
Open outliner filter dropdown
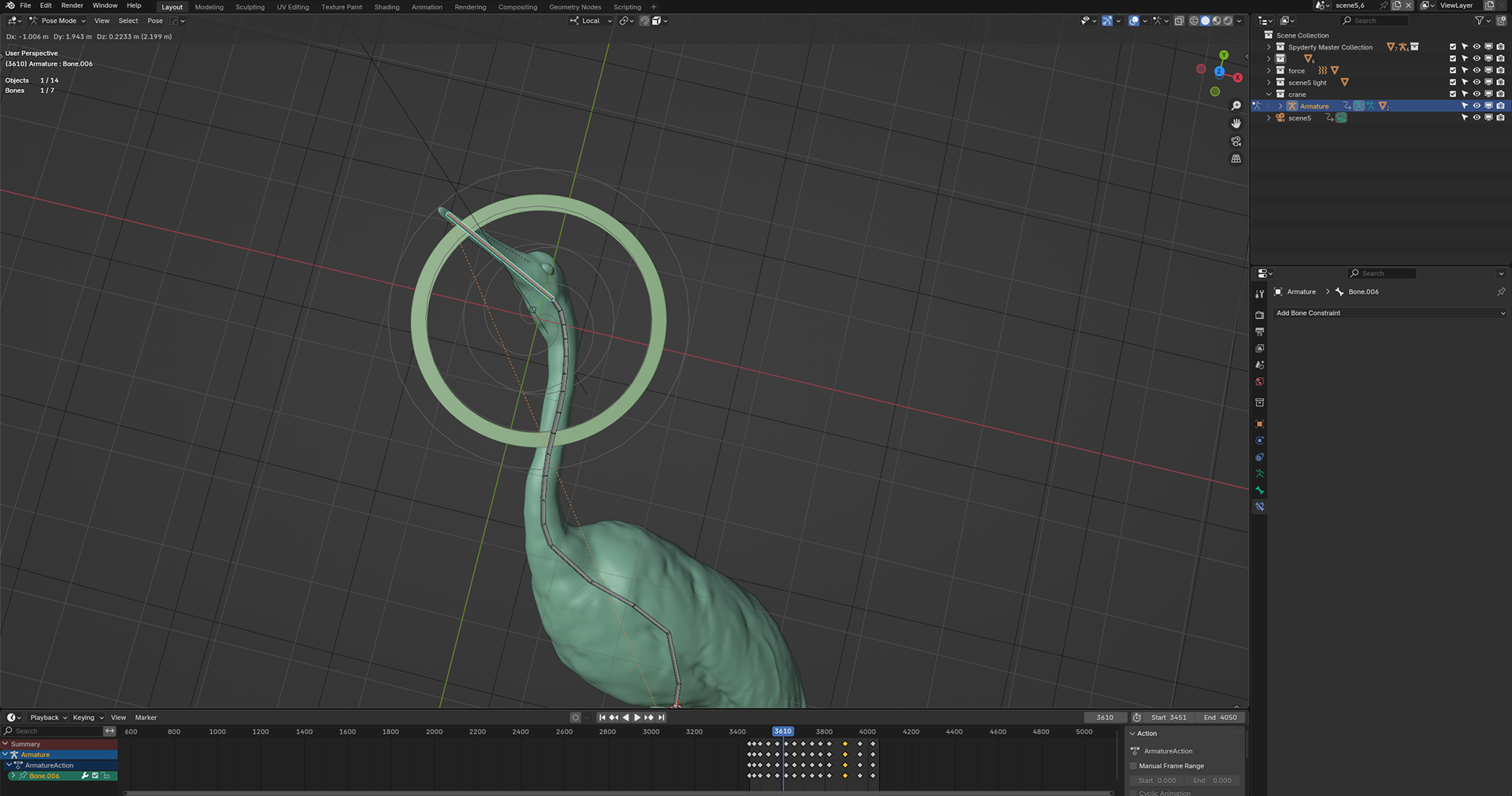point(1483,21)
